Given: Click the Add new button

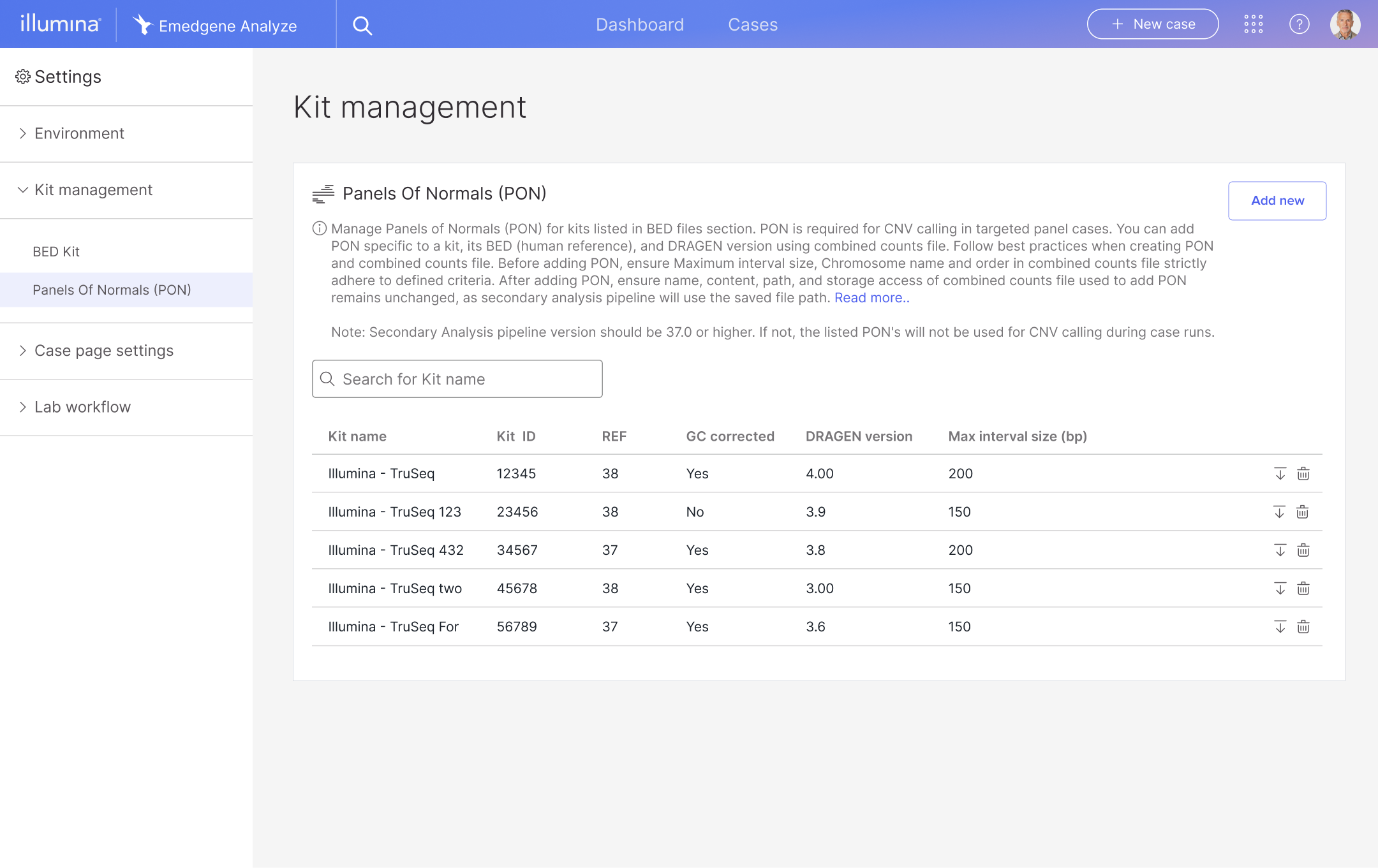Looking at the screenshot, I should (x=1277, y=200).
